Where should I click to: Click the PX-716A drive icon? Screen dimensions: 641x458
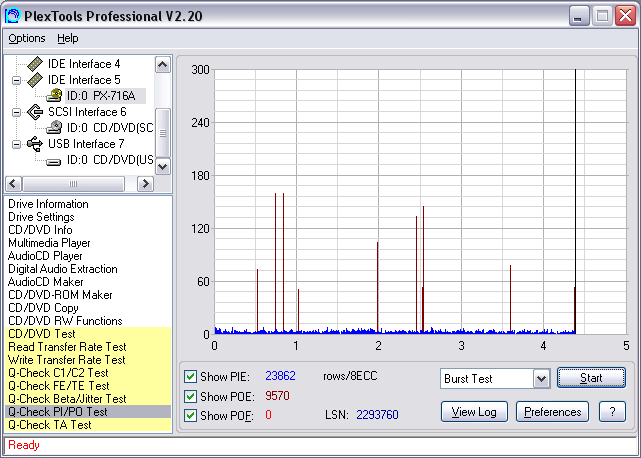point(54,96)
